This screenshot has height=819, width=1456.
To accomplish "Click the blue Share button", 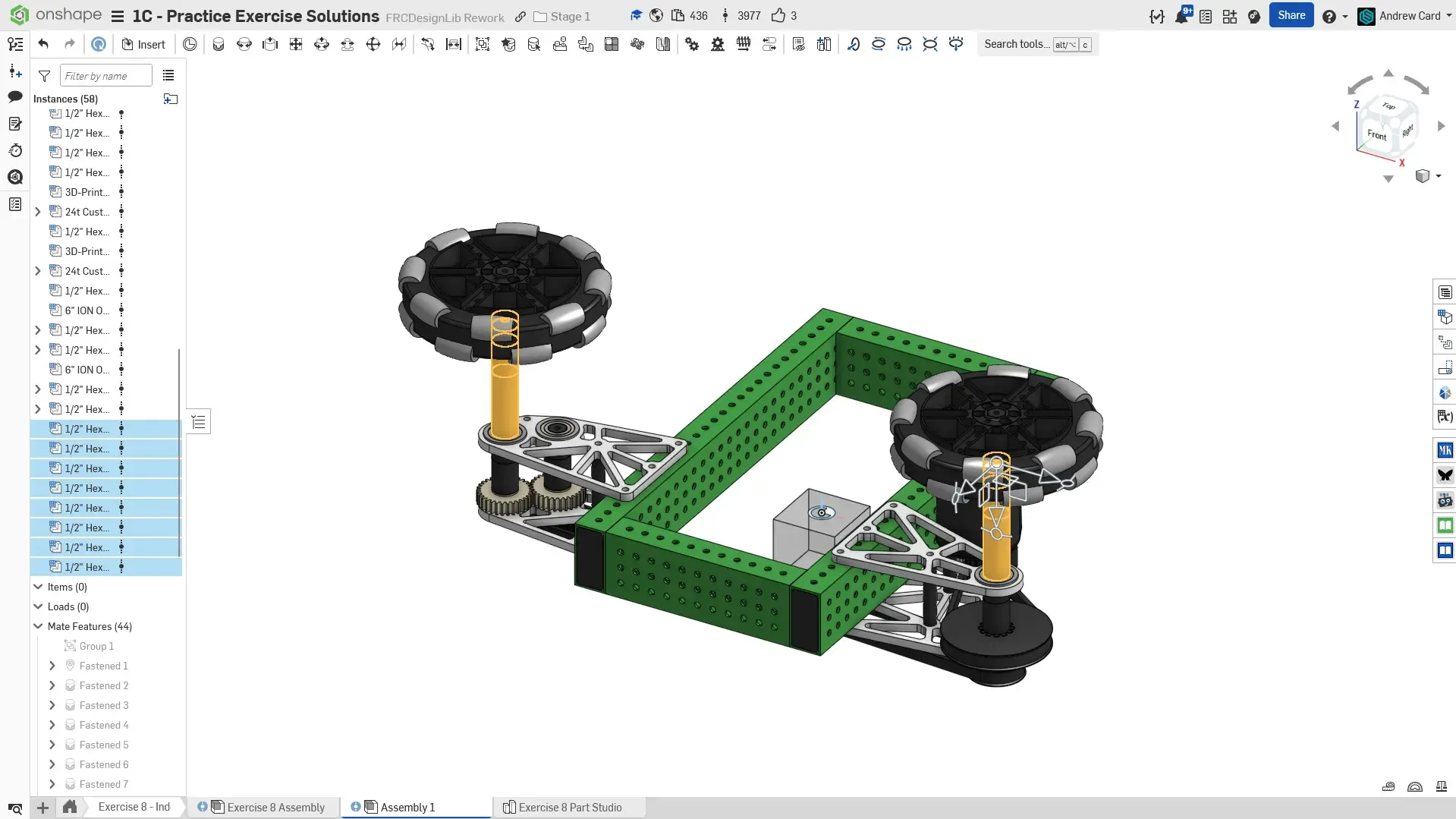I will (1291, 15).
